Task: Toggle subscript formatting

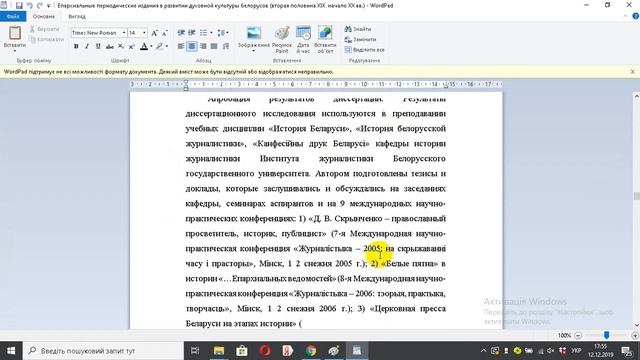Action: coord(121,47)
